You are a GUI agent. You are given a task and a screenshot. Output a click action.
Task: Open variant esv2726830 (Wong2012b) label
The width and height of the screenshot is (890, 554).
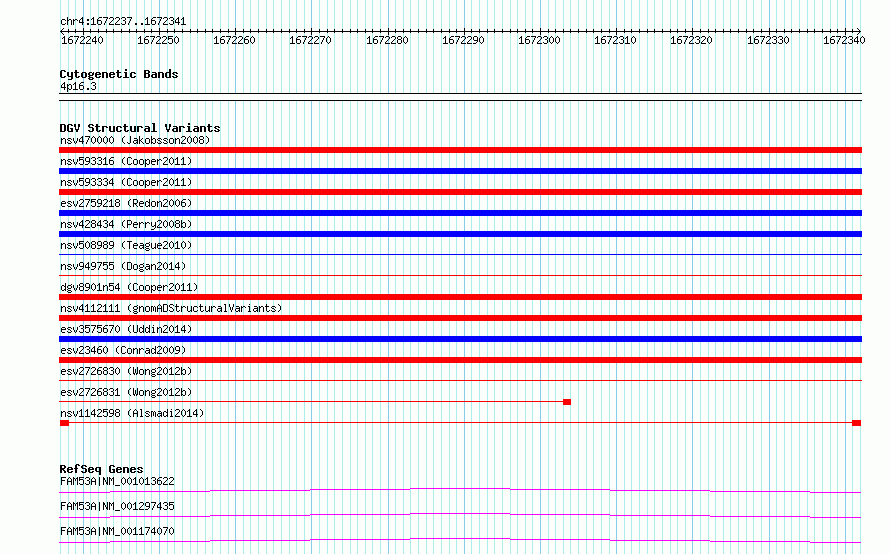tap(126, 371)
